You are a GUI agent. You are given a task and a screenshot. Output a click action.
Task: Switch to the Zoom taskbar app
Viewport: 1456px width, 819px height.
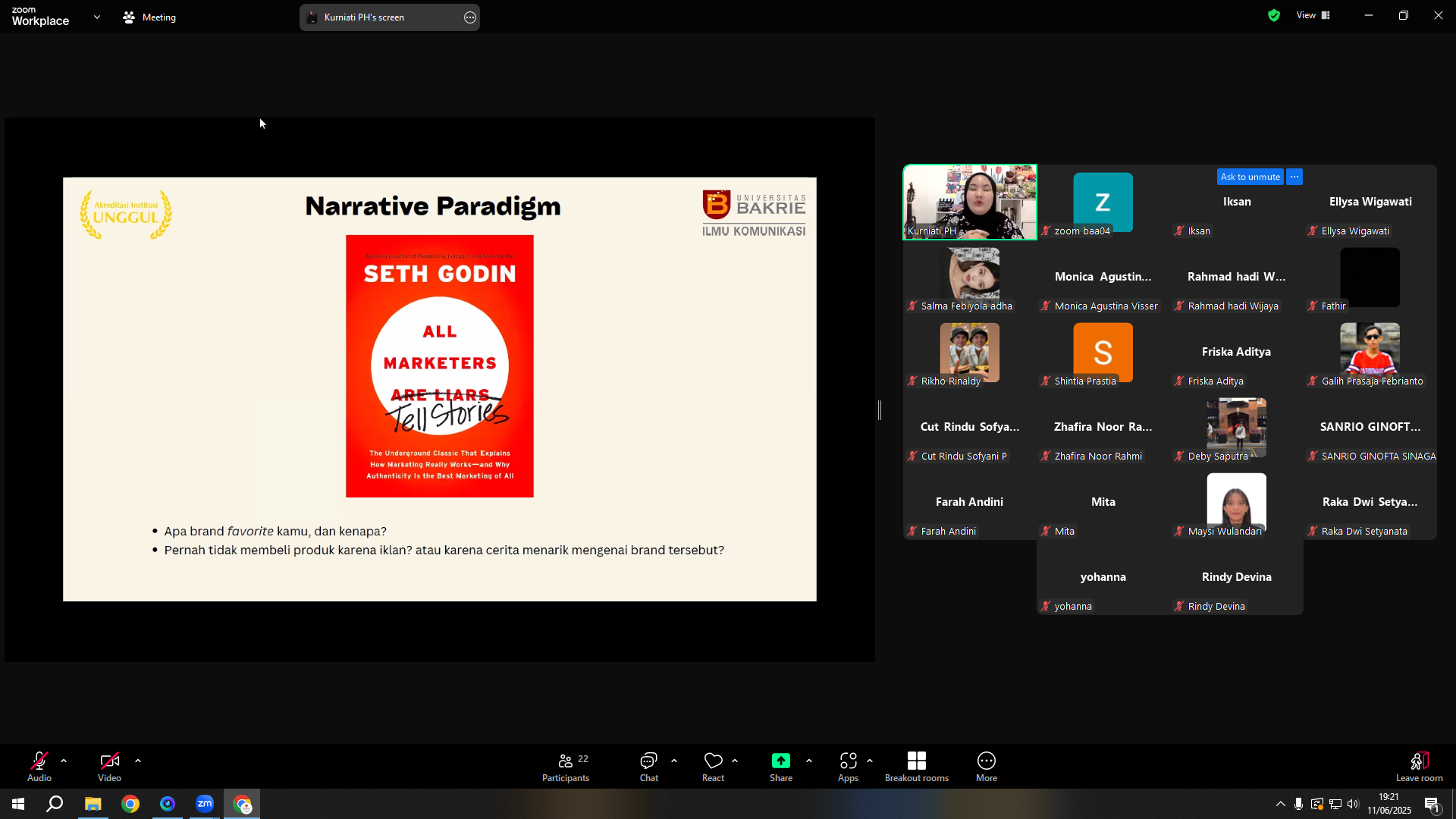coord(205,804)
